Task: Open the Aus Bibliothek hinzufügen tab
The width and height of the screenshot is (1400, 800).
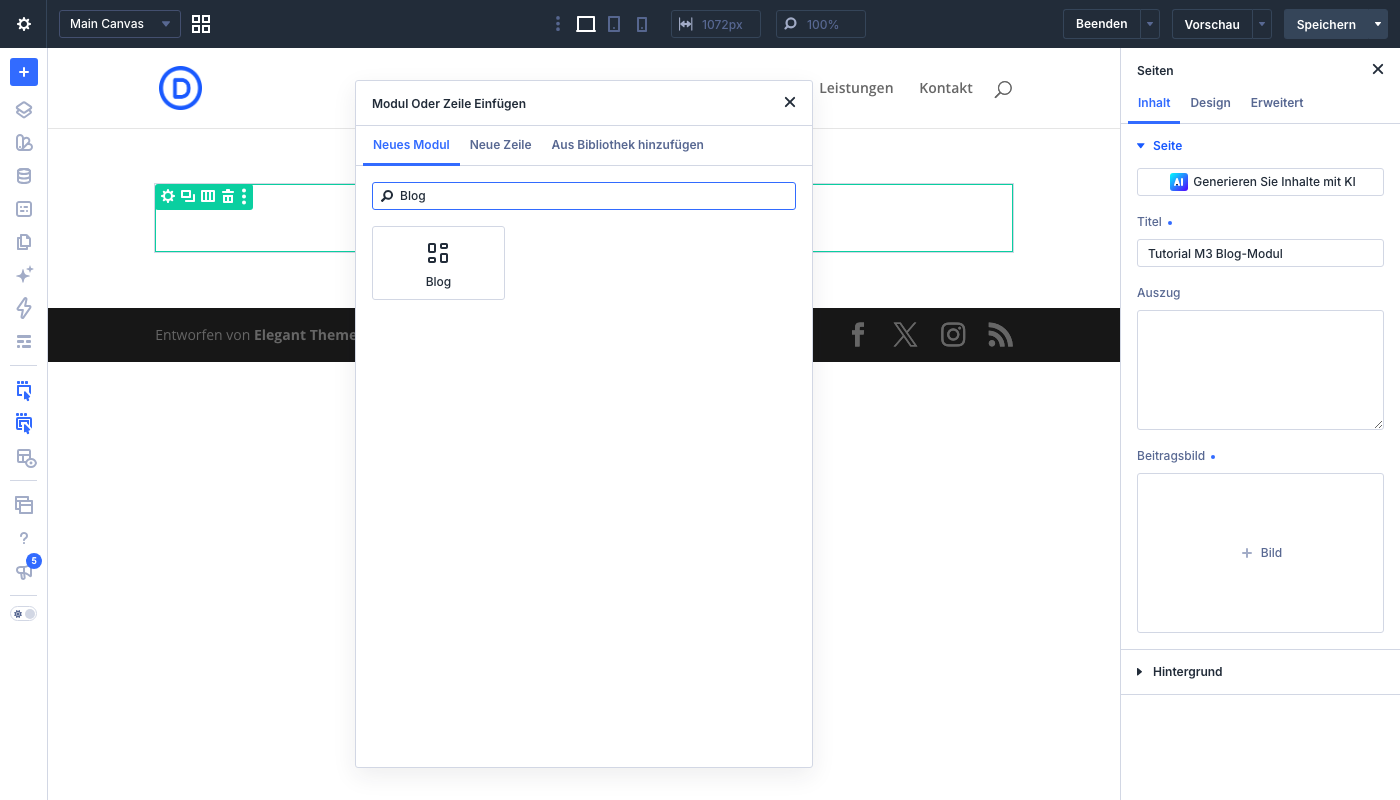Action: tap(627, 145)
